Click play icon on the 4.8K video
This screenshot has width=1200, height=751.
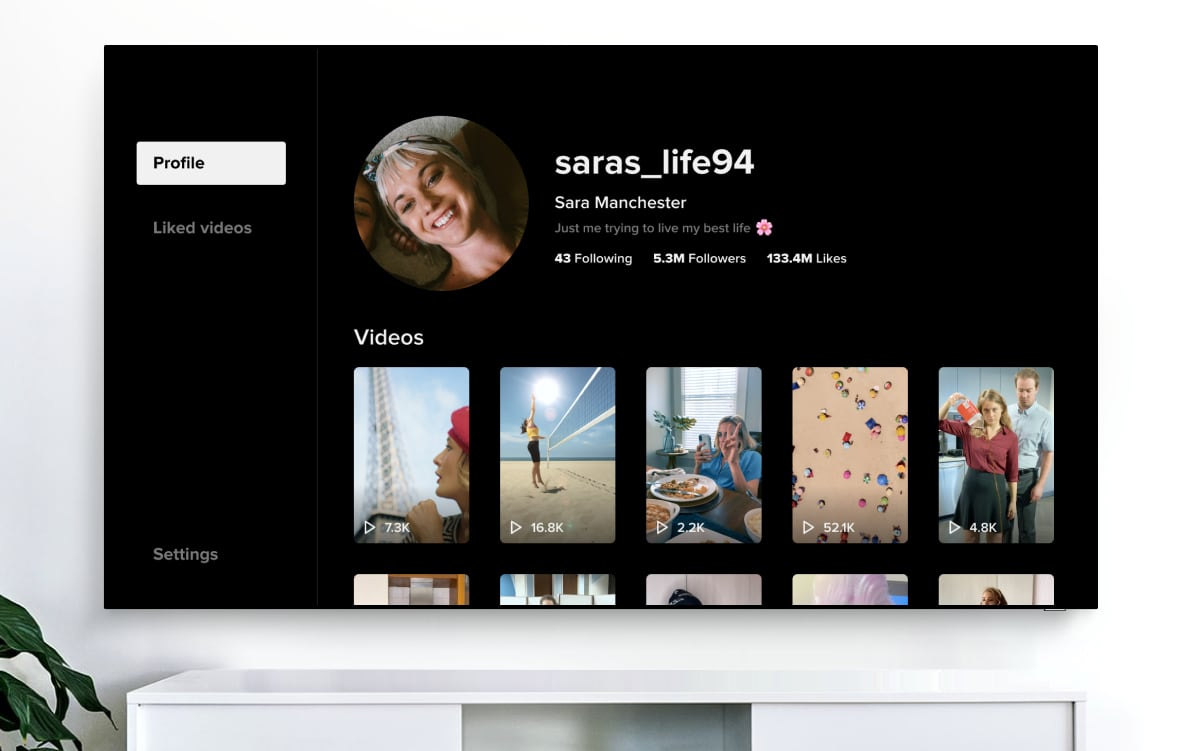pos(954,527)
